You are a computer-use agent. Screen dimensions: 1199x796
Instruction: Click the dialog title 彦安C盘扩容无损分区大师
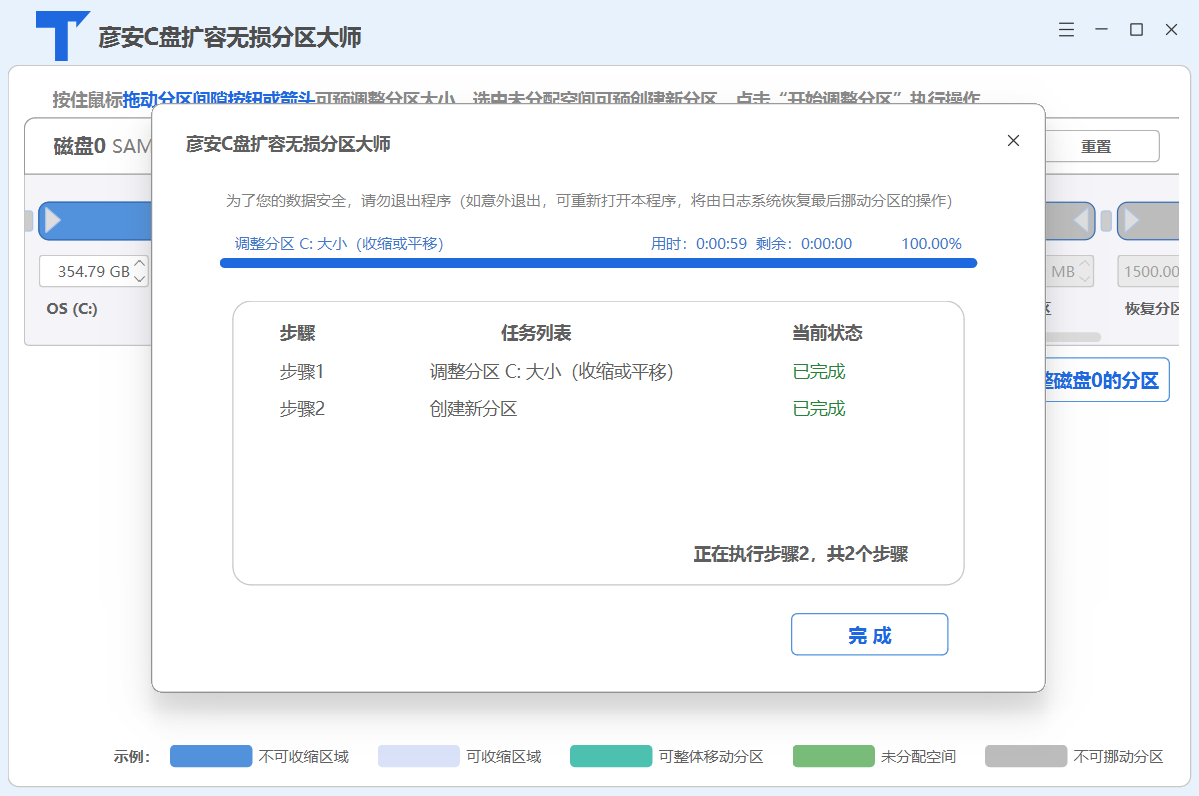288,144
